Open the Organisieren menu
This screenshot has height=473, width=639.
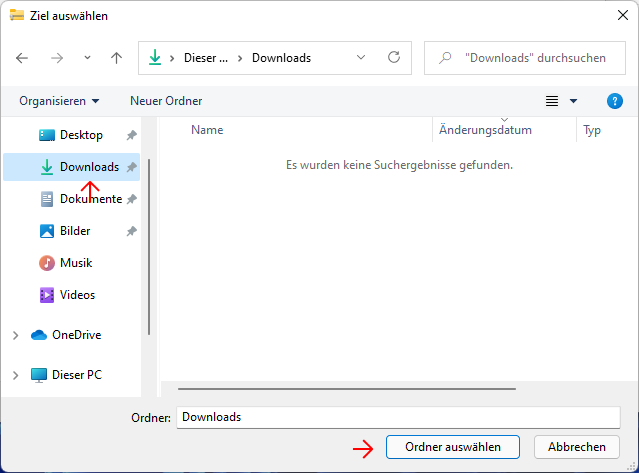point(59,101)
